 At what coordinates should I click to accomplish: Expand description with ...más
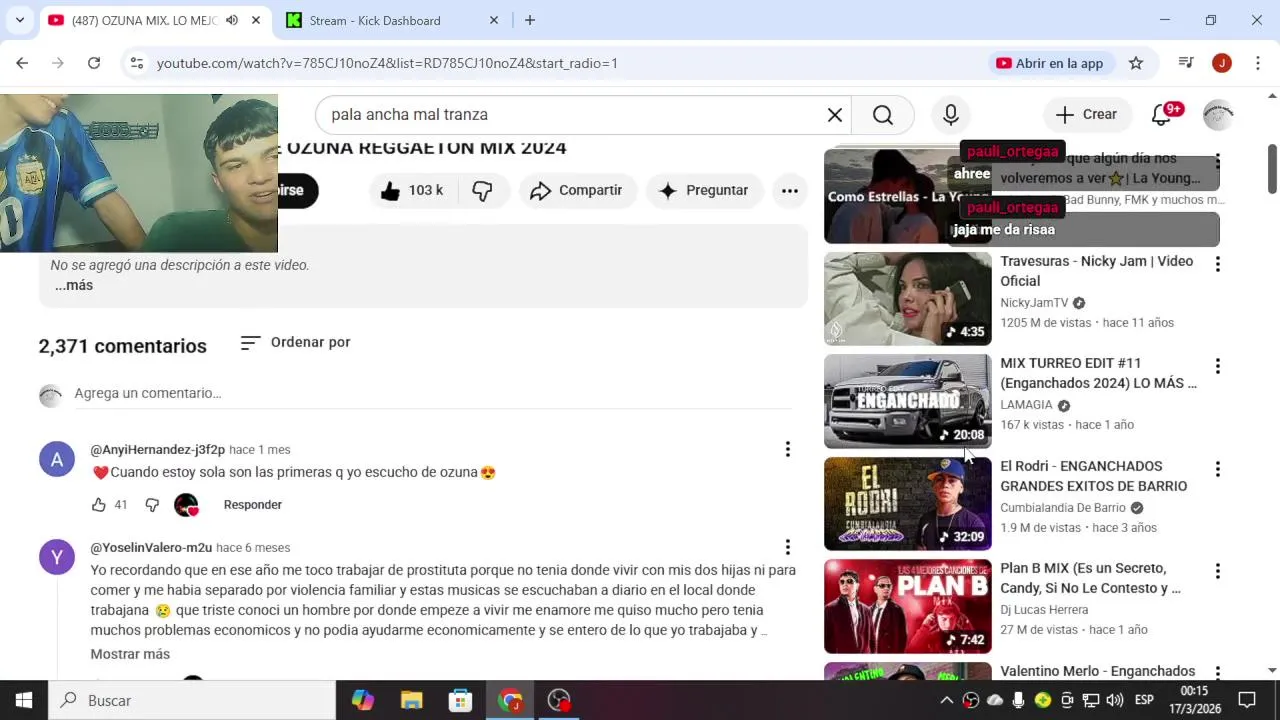click(74, 285)
